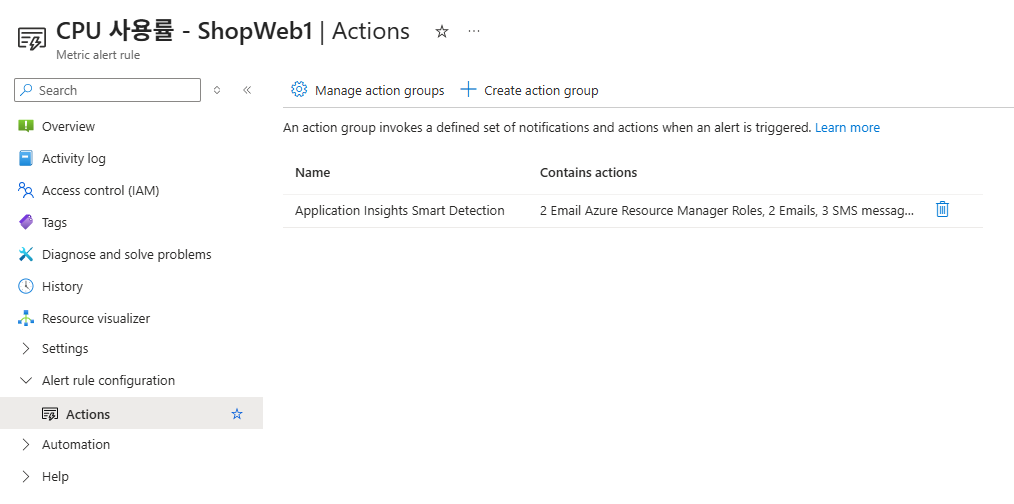Expand the Automation section
This screenshot has height=504, width=1014.
(26, 444)
